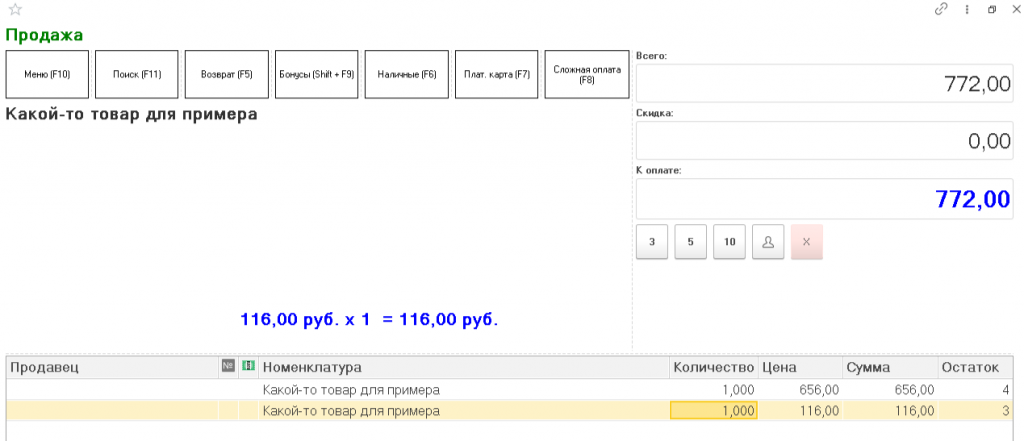Screen dimensions: 1024x441
Task: Click the price cell 116,00
Action: [x=800, y=410]
